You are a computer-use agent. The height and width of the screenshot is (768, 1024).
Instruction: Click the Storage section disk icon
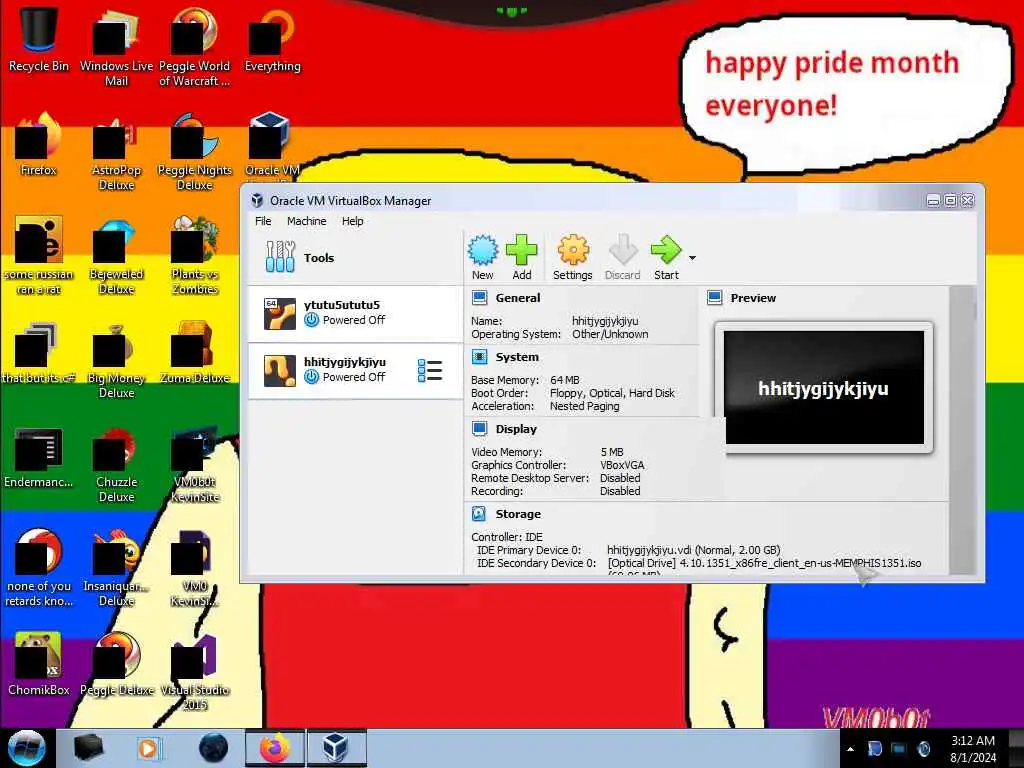[x=479, y=514]
